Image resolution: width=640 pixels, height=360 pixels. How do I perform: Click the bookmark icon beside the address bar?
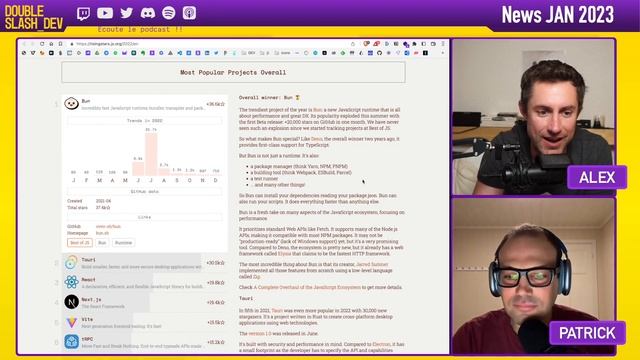[x=60, y=44]
